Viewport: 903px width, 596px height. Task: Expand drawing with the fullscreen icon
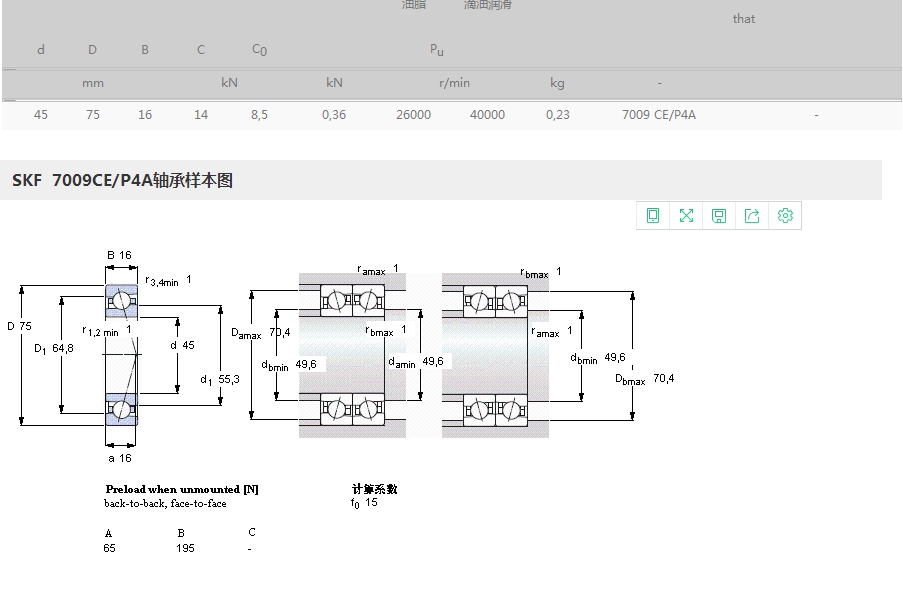click(686, 215)
